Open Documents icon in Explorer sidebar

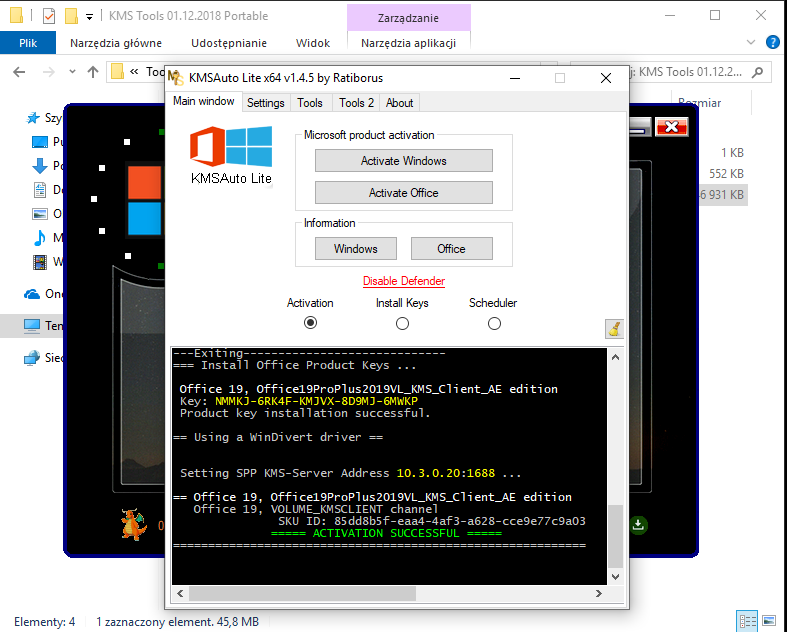(x=40, y=190)
